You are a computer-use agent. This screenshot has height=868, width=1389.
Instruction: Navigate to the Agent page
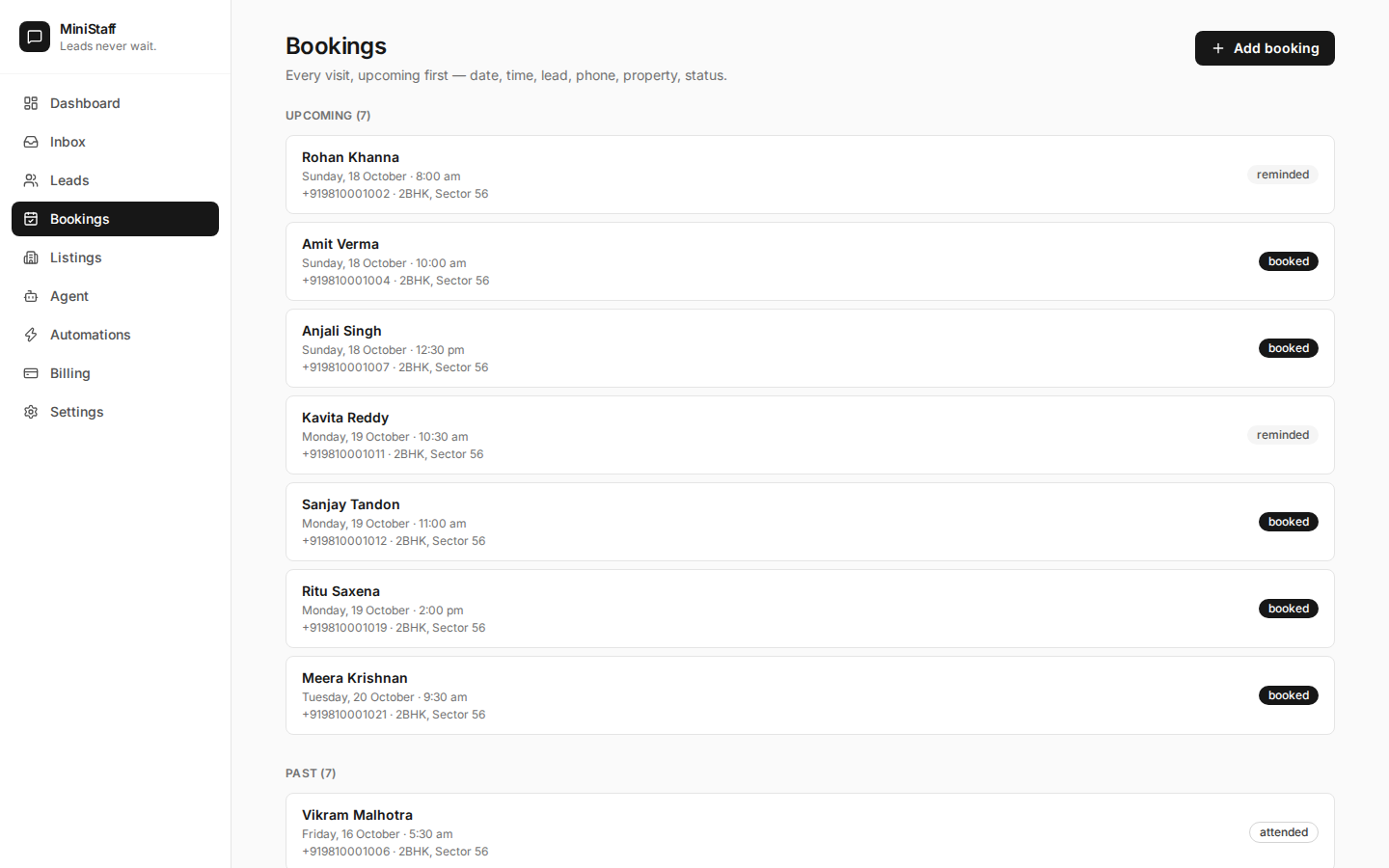coord(115,296)
